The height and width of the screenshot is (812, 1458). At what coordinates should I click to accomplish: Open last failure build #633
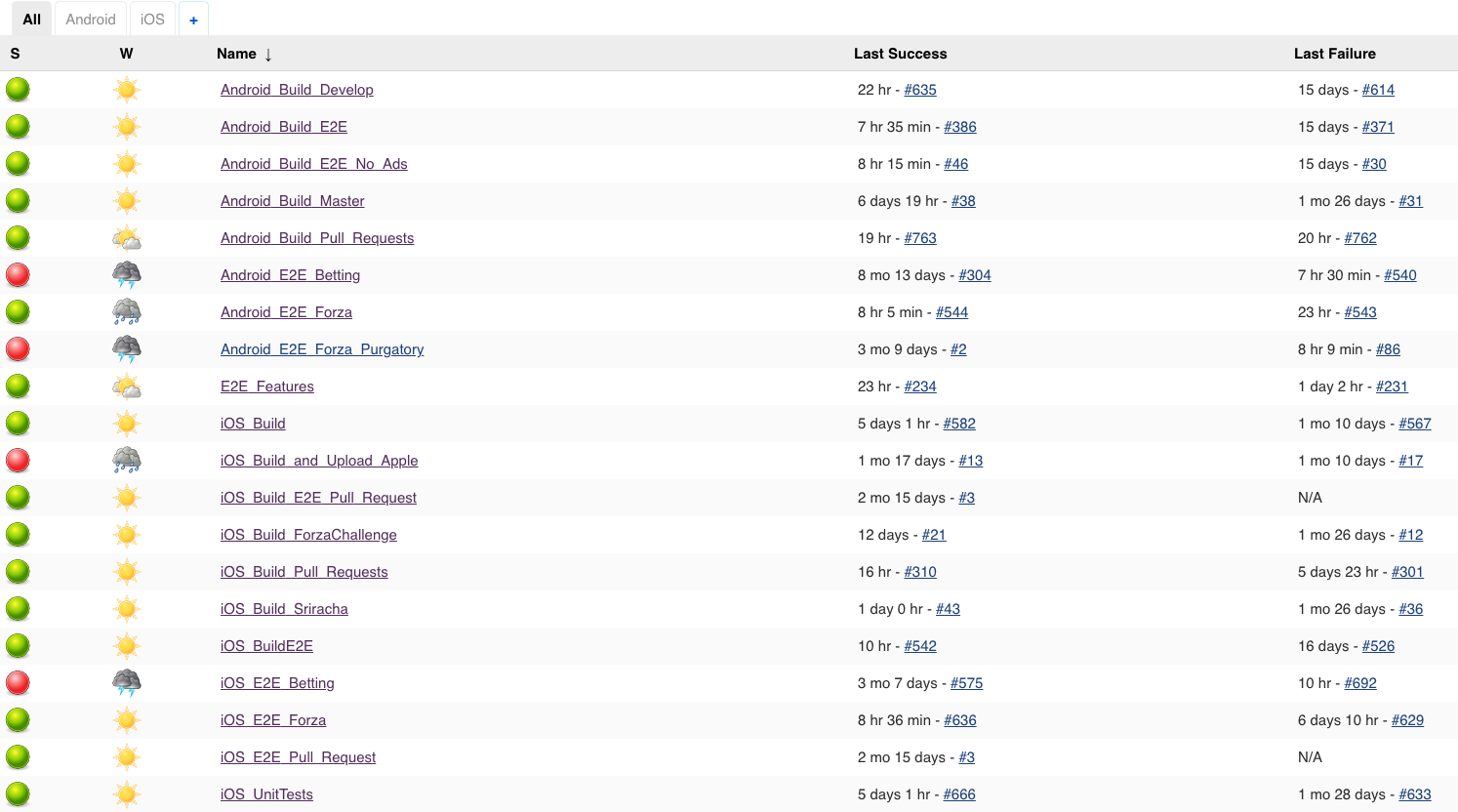[1415, 794]
